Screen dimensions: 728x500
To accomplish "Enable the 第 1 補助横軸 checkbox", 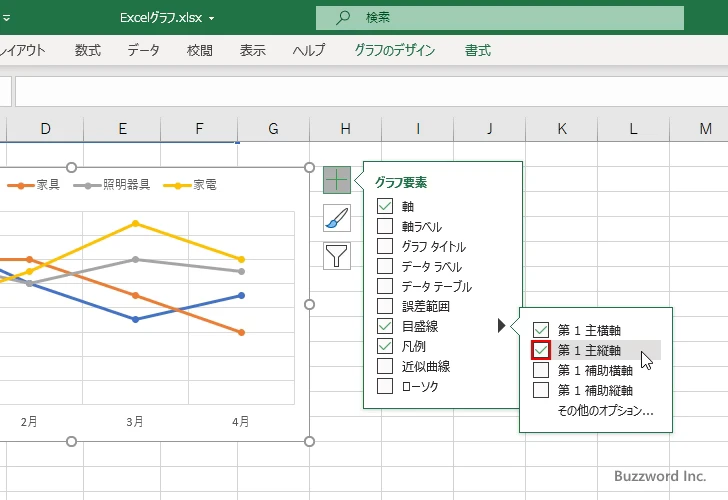I will (541, 370).
